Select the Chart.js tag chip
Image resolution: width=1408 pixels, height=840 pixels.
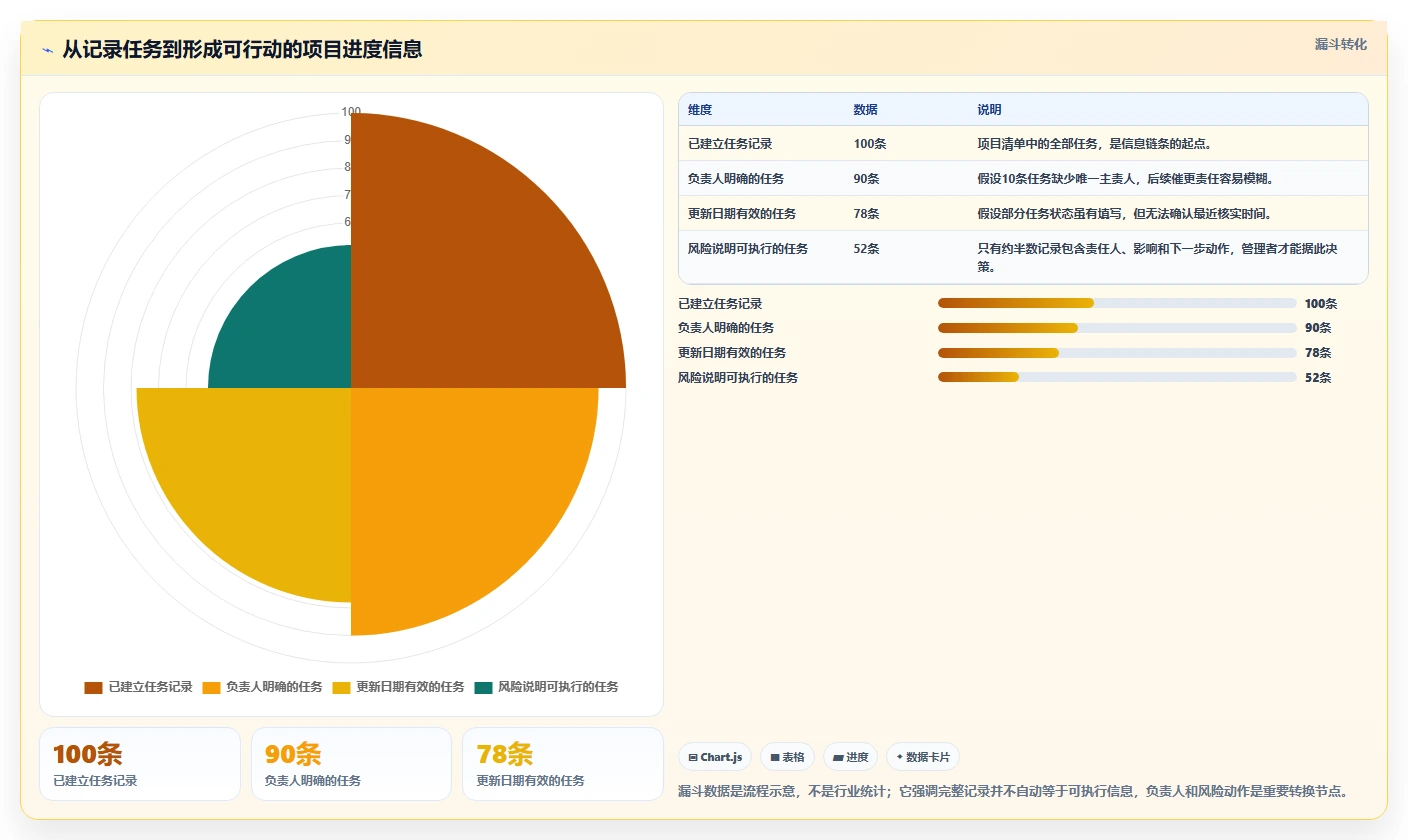click(x=715, y=757)
